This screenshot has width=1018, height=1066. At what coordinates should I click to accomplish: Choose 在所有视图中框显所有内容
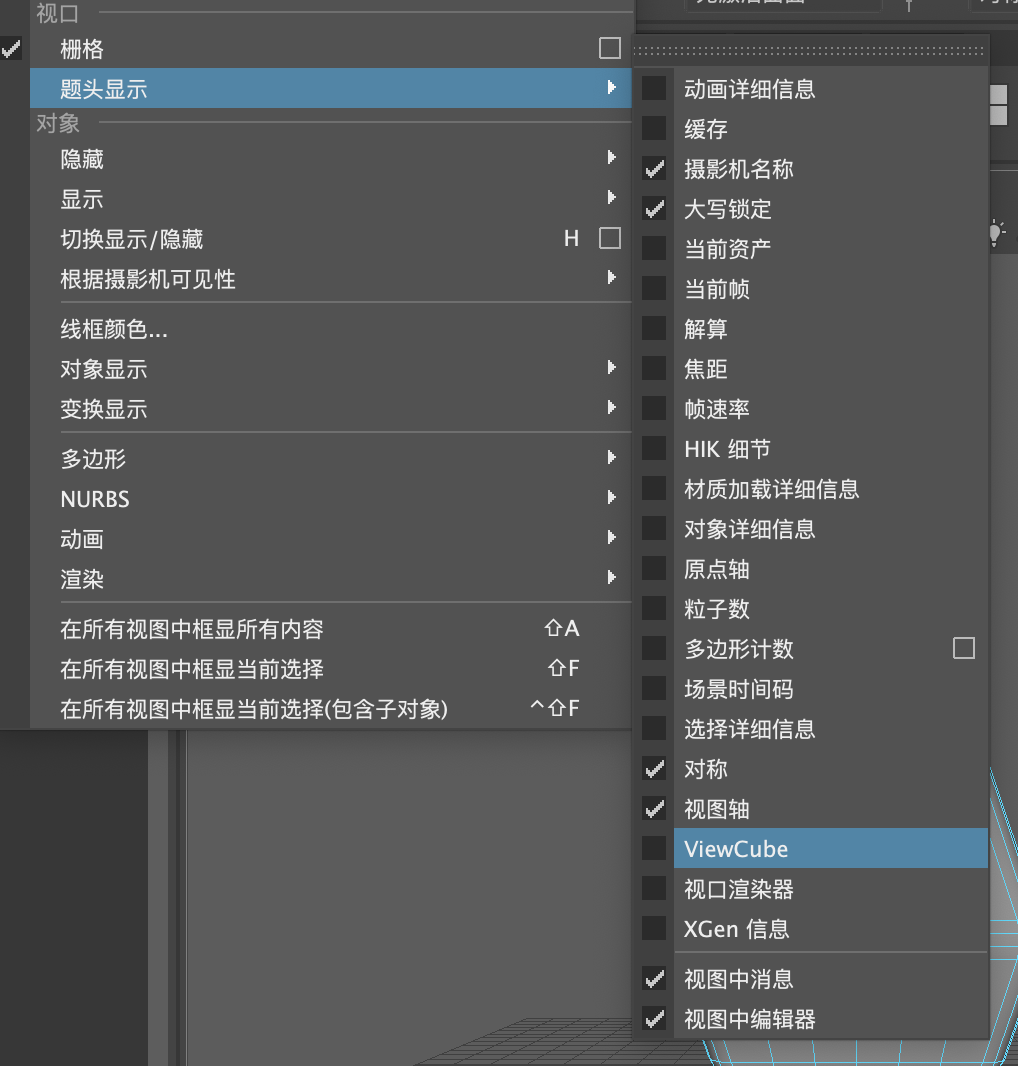pos(331,629)
